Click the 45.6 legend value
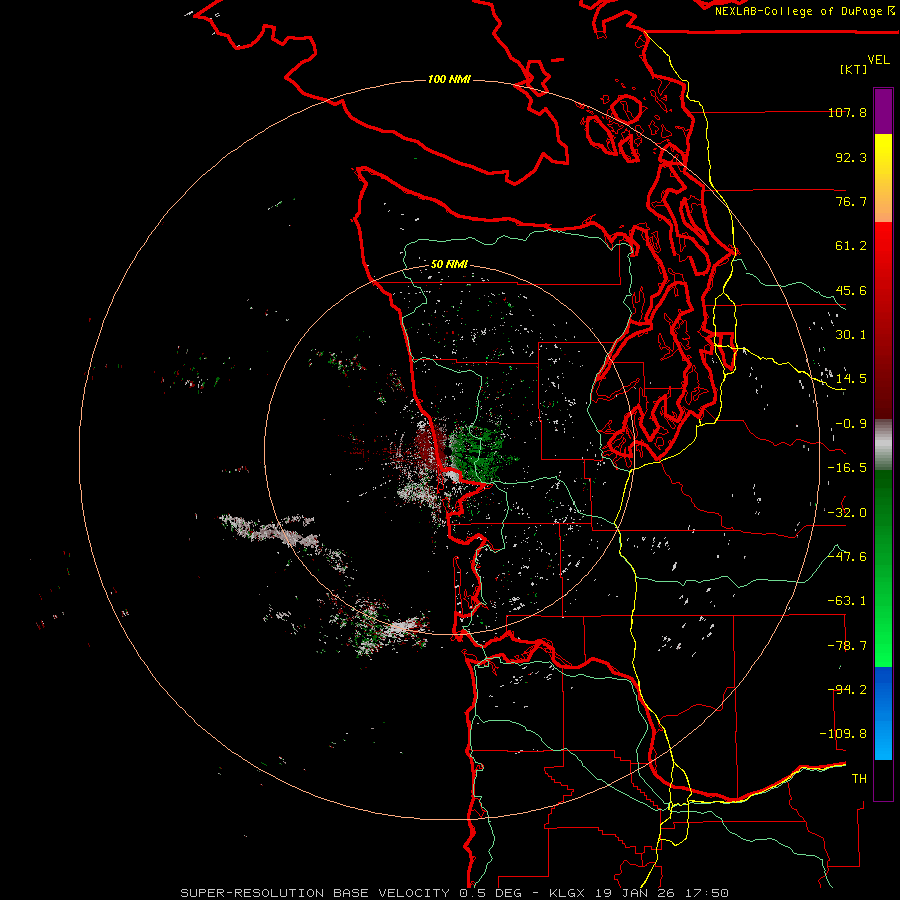The height and width of the screenshot is (900, 900). [851, 290]
